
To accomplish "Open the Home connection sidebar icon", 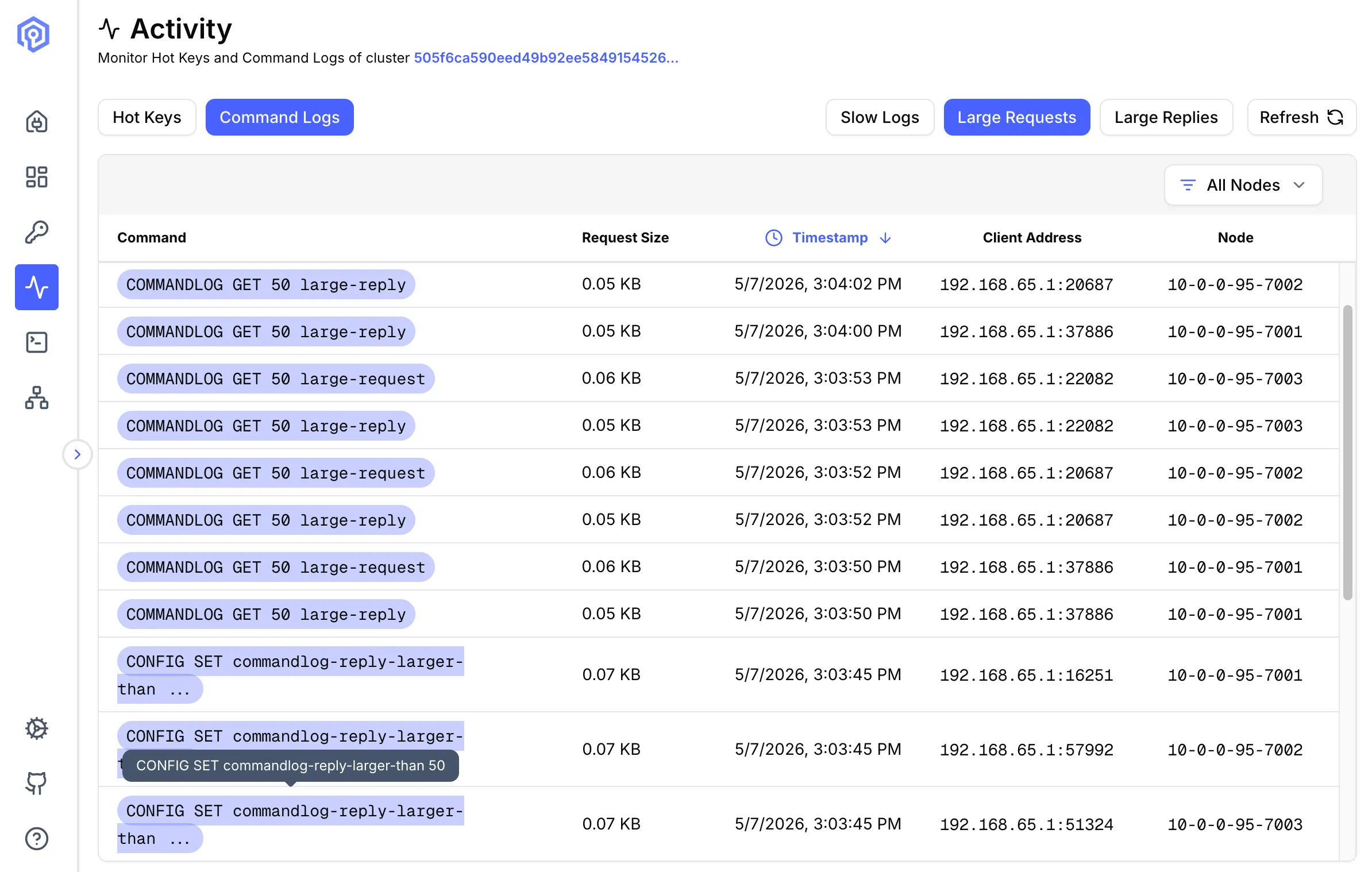I will point(37,121).
